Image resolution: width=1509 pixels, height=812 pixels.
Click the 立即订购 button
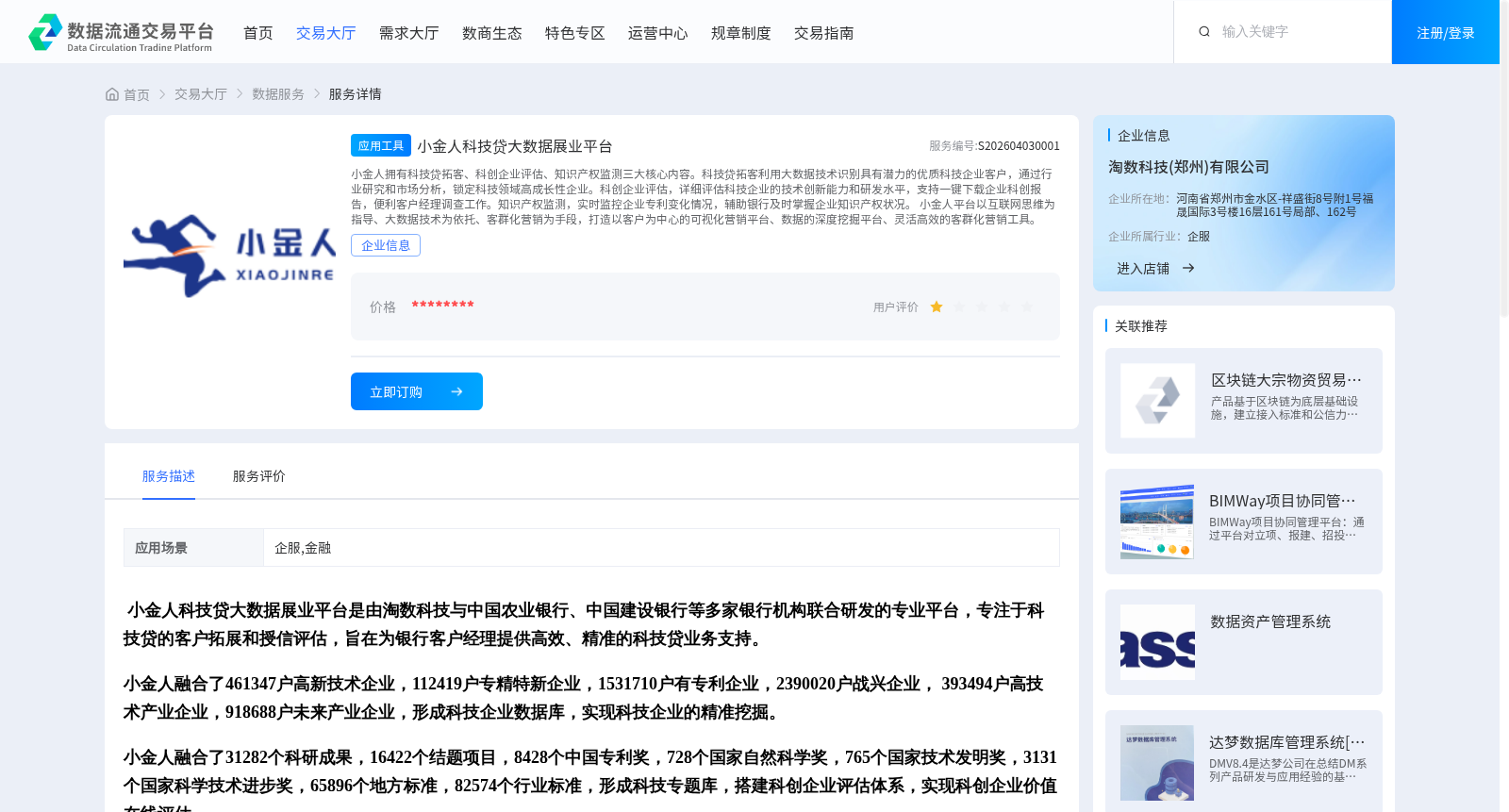click(417, 391)
